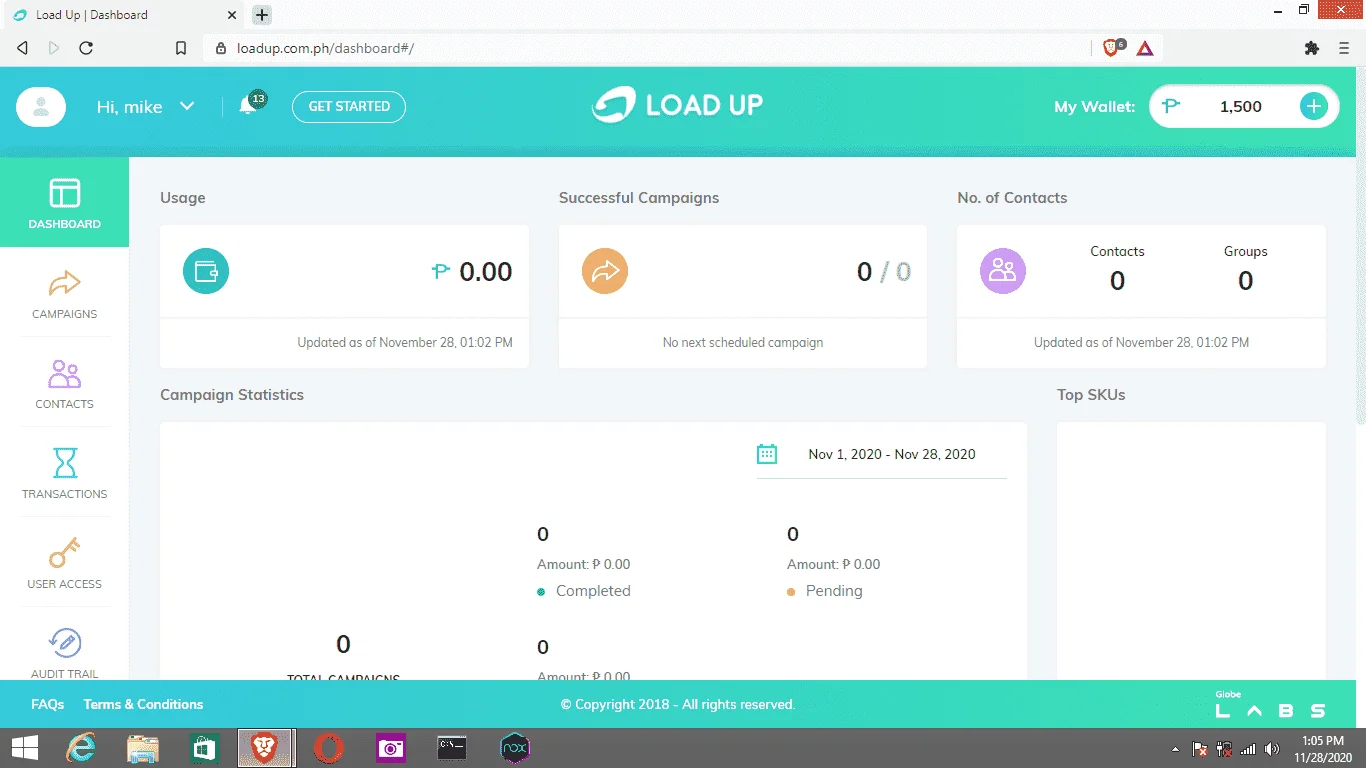Click the notification bell icon
The height and width of the screenshot is (768, 1366).
coord(248,106)
